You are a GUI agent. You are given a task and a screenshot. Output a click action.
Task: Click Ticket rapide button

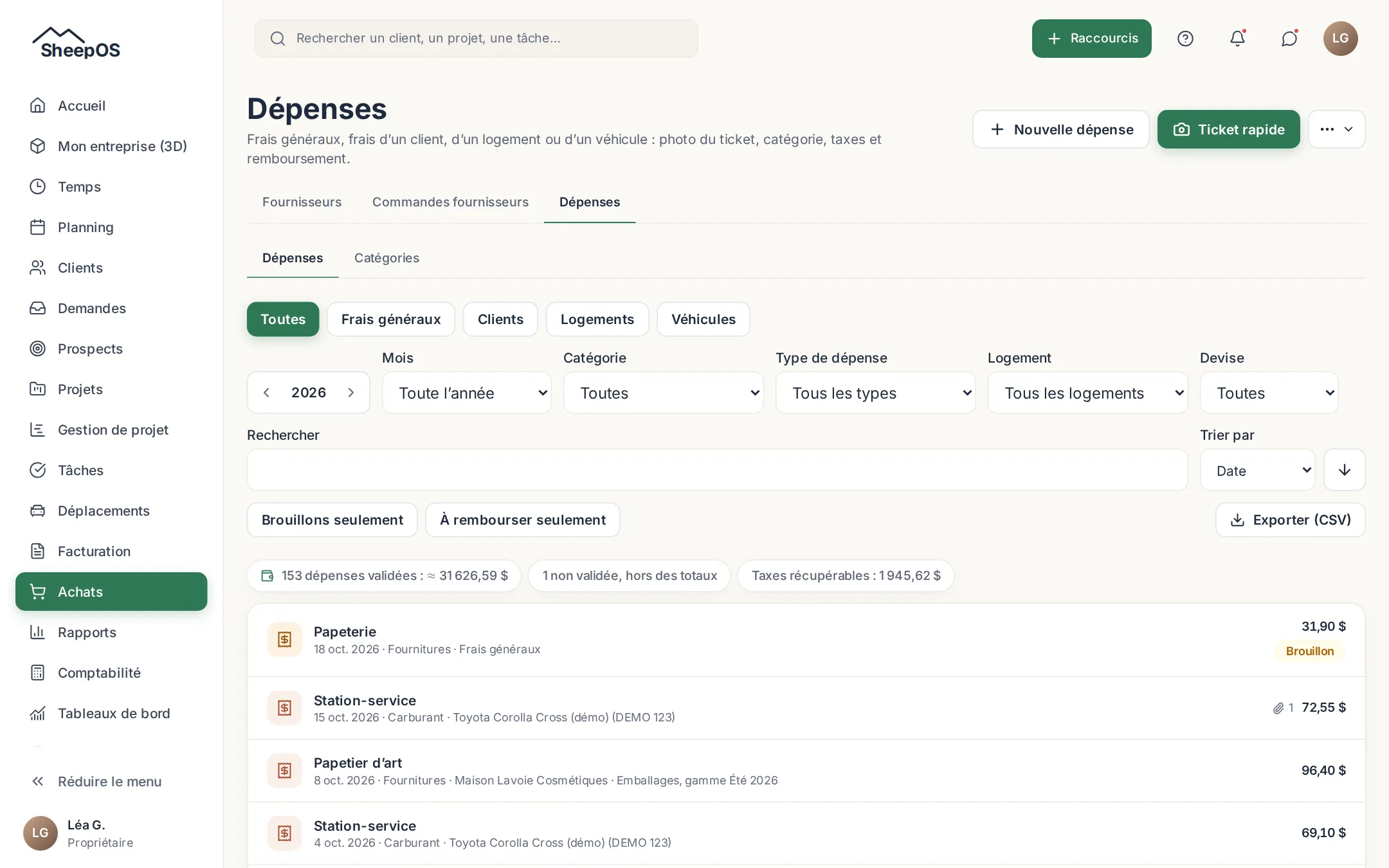(1229, 129)
